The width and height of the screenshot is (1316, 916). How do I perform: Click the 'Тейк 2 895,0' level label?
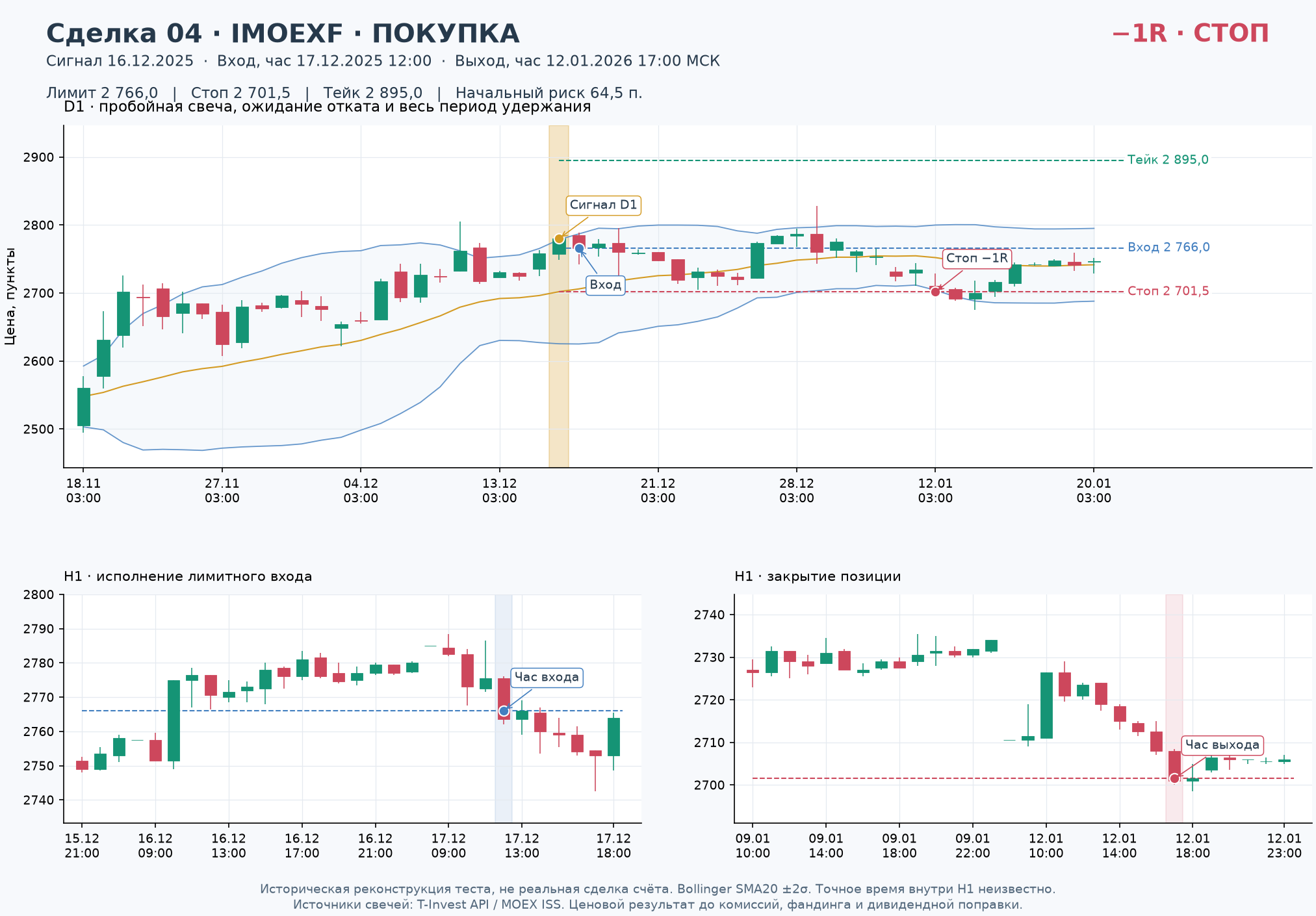click(1168, 160)
